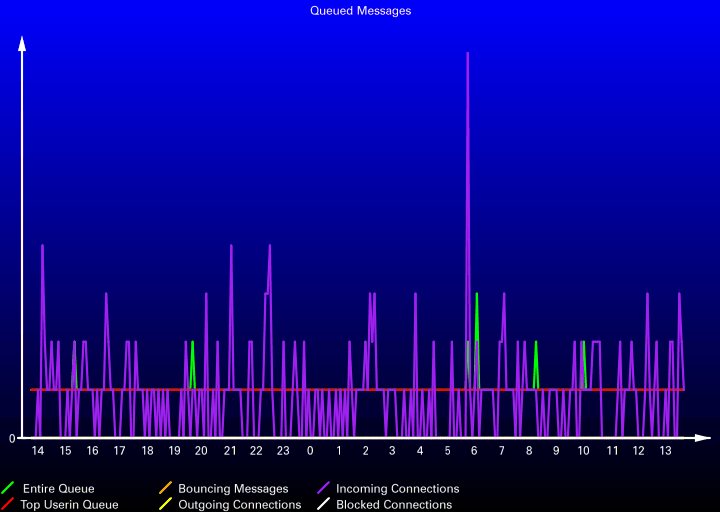The height and width of the screenshot is (512, 720).
Task: Click hour 13 on the time axis
Action: 665,451
